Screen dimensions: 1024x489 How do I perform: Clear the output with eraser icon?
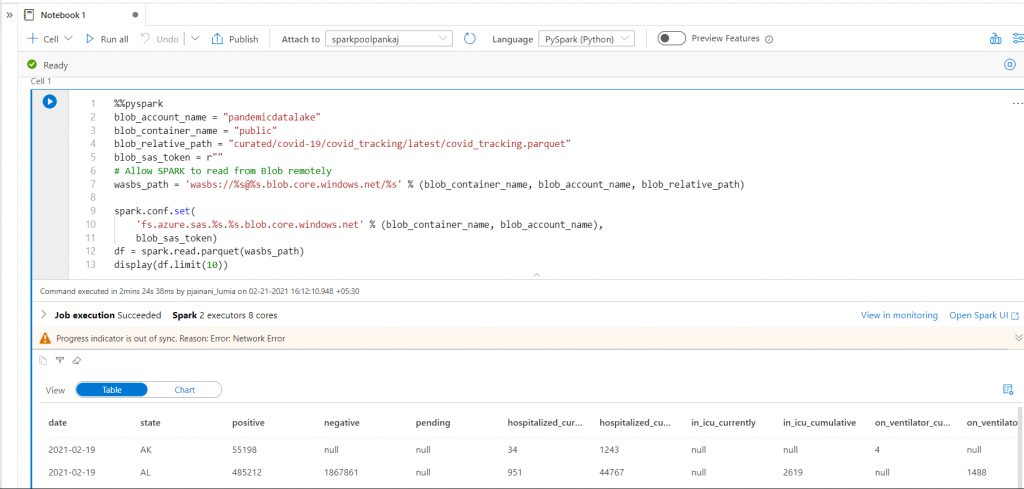(x=76, y=360)
